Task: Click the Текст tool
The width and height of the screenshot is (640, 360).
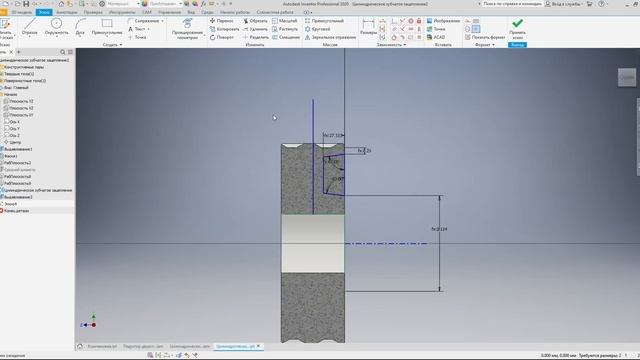Action: 137,29
